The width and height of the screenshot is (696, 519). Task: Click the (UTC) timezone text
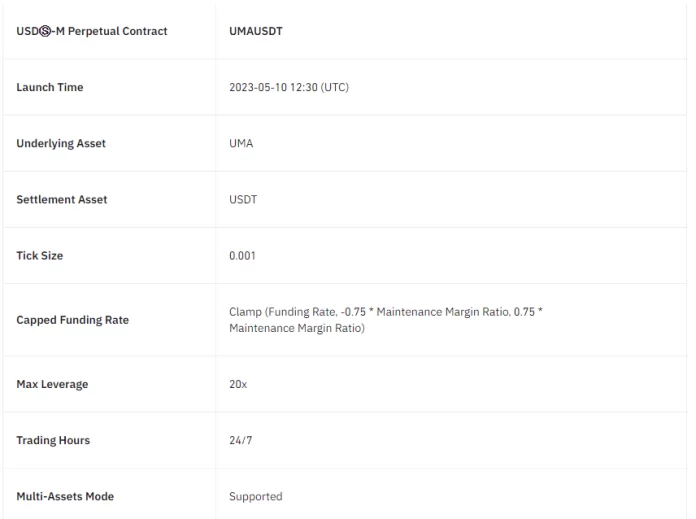pos(332,87)
